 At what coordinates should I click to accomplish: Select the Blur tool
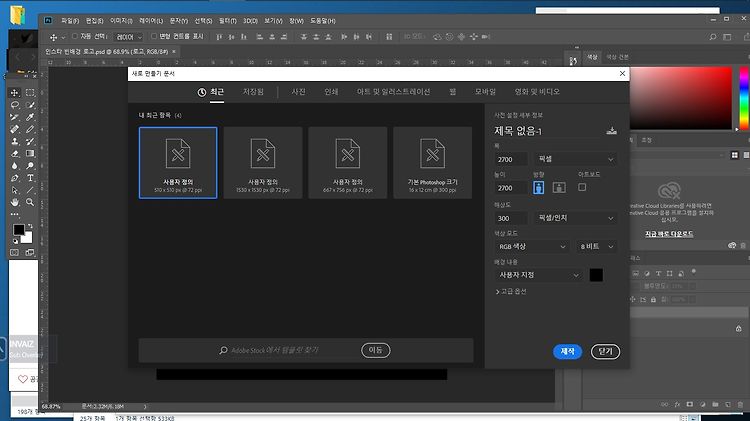tap(15, 166)
